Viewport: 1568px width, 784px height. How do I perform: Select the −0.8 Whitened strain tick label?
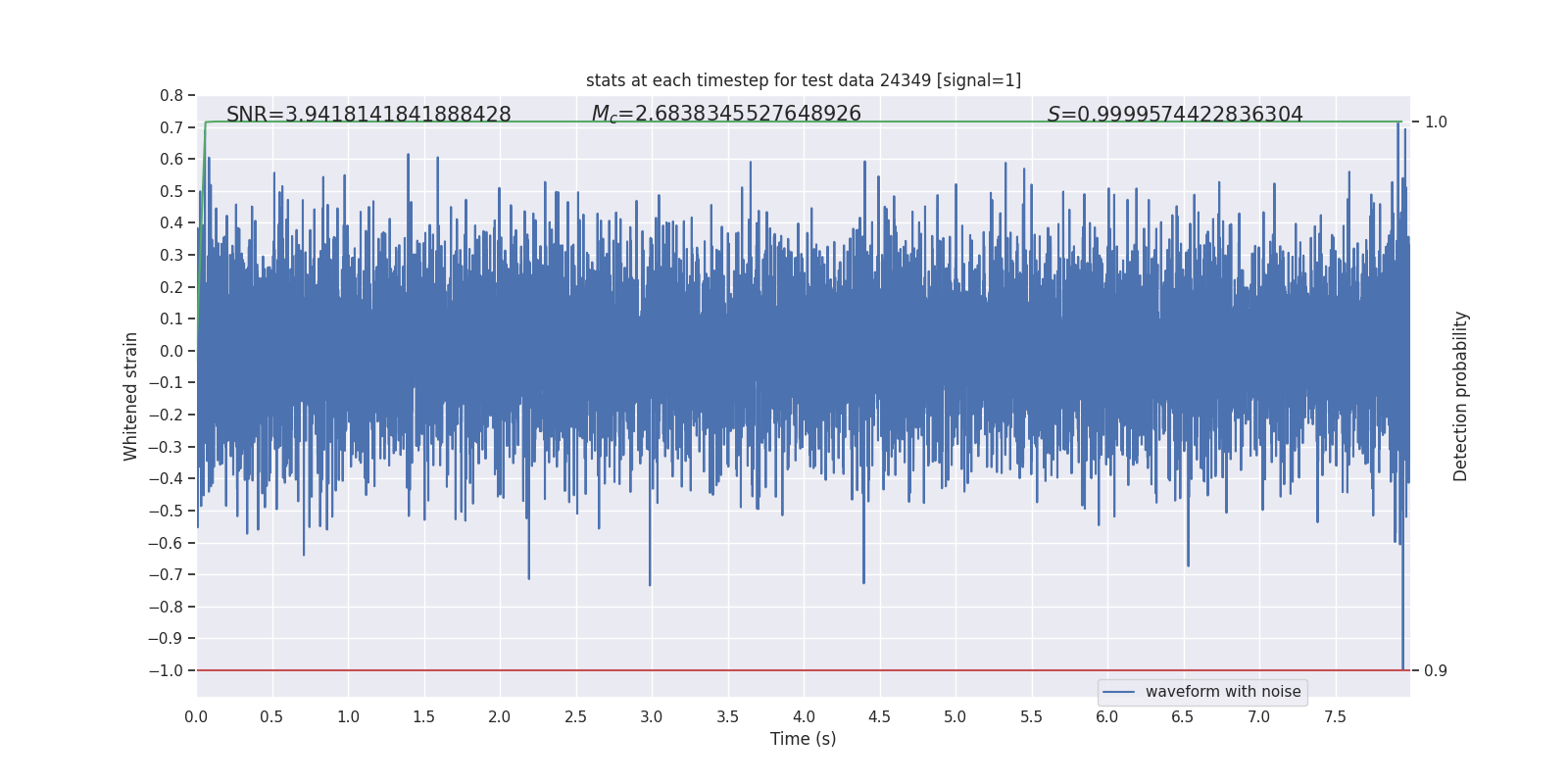tap(166, 607)
